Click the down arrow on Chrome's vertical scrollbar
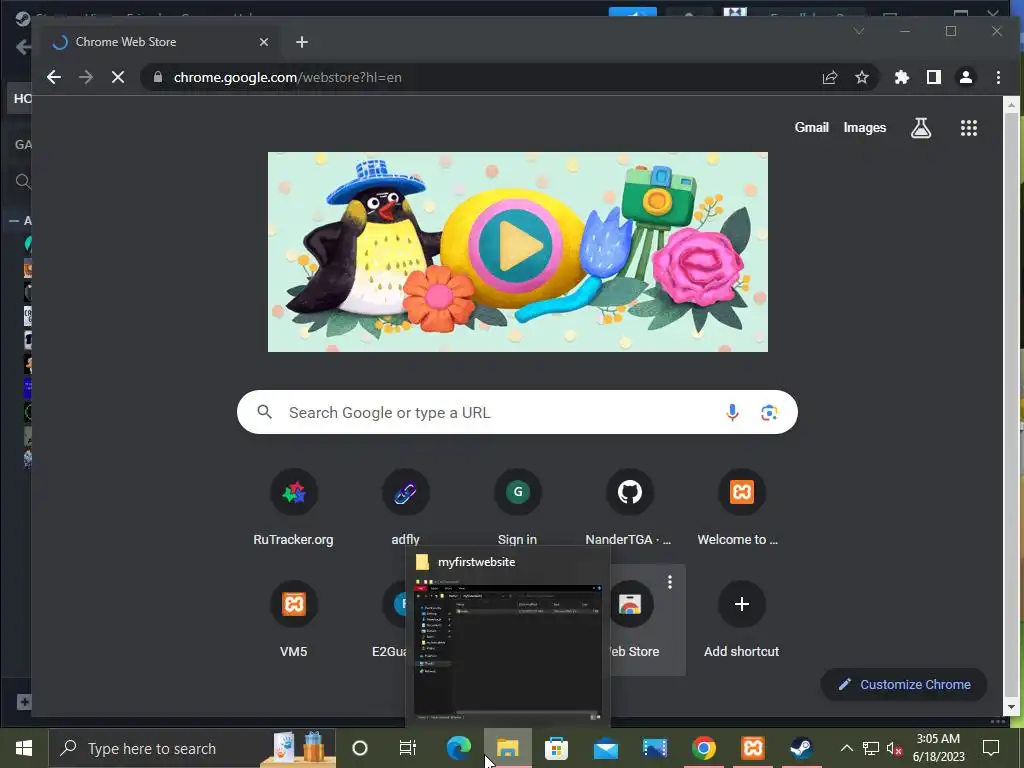This screenshot has width=1024, height=768. 1011,707
